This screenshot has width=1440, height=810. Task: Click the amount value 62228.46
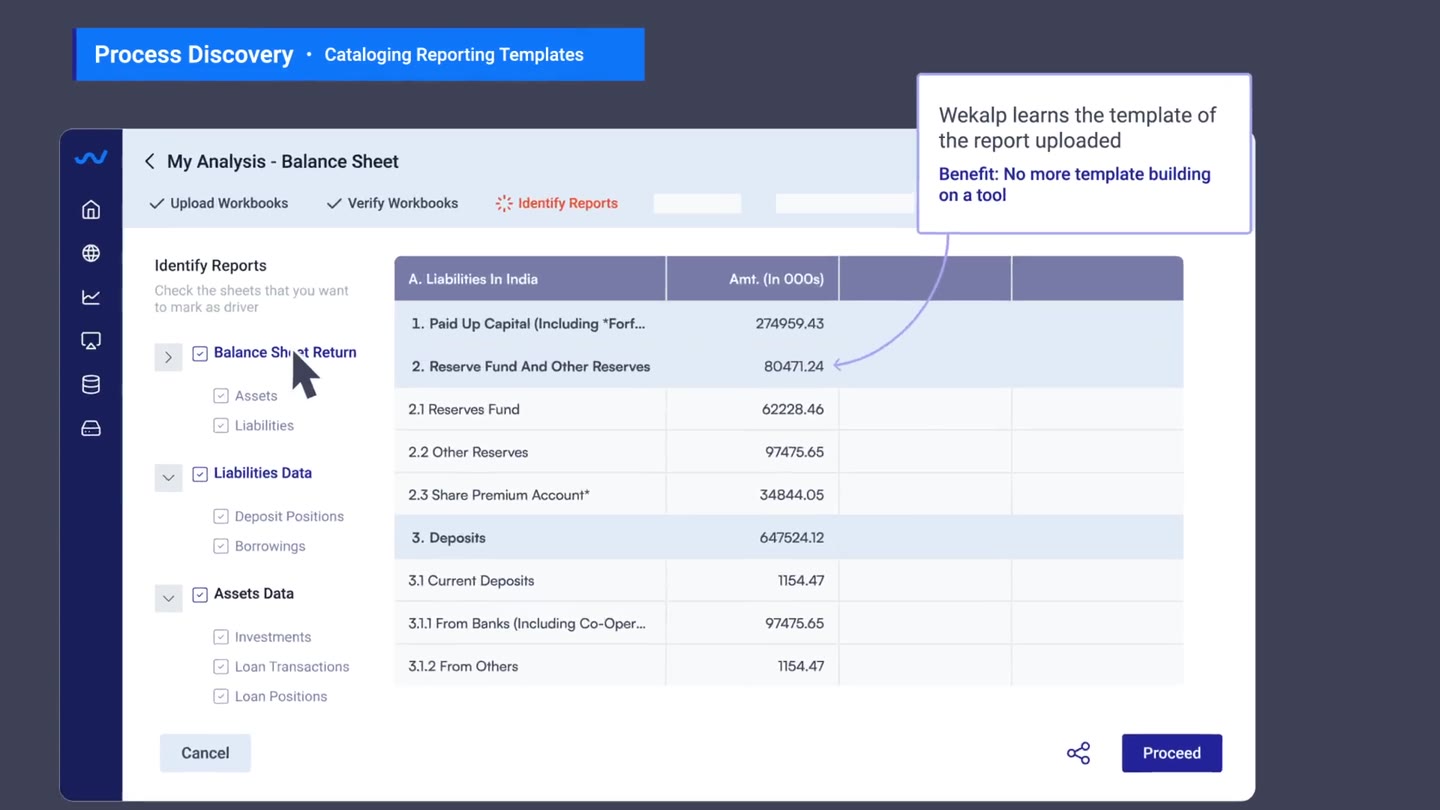(793, 409)
